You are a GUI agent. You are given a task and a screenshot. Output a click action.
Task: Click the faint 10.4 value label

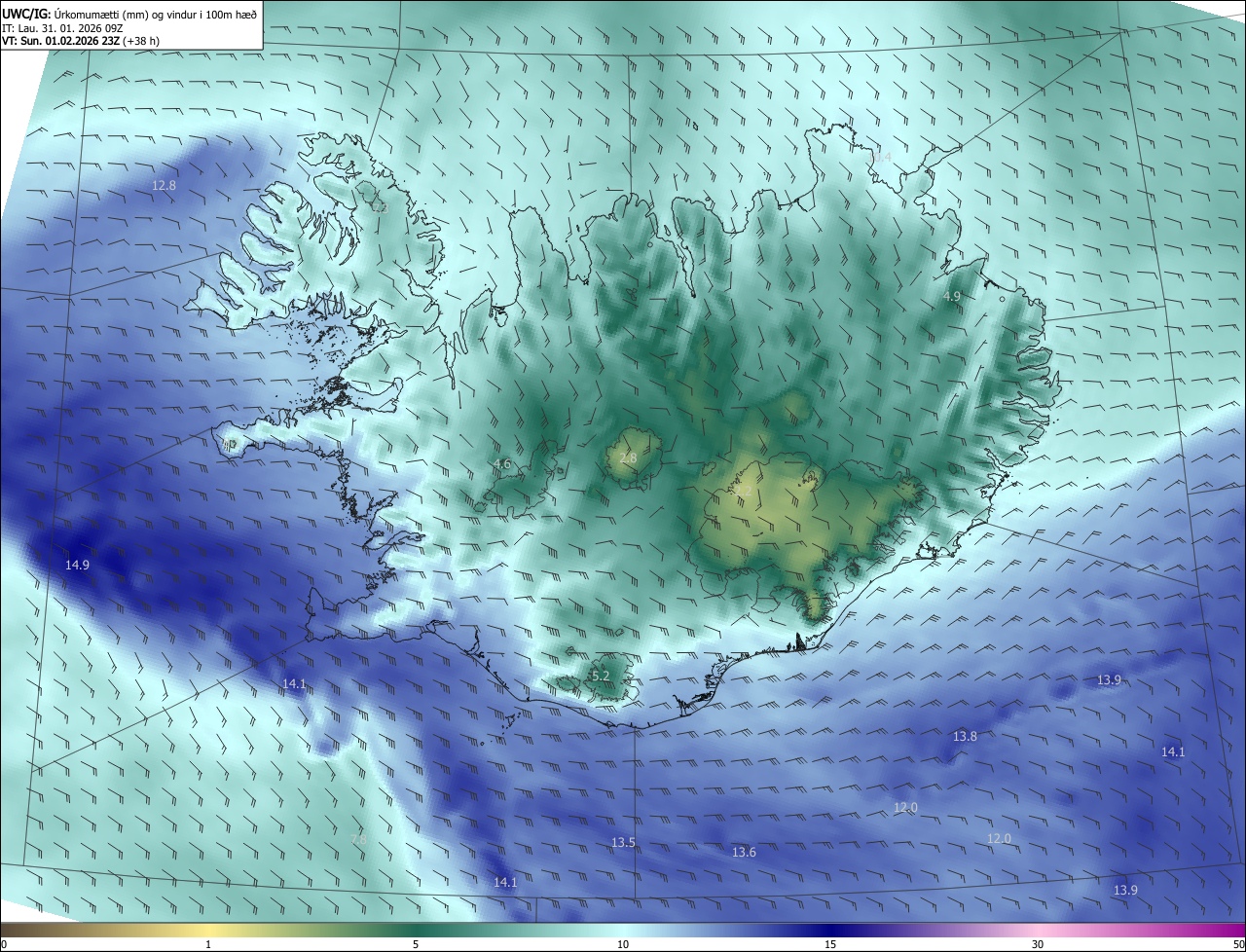click(880, 157)
